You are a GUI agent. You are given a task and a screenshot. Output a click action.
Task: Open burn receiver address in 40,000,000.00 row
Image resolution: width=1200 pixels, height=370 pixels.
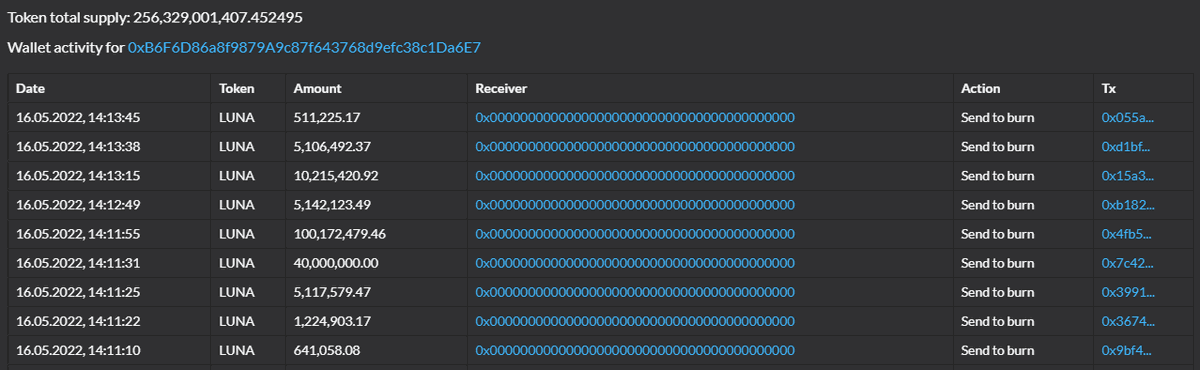pos(635,263)
